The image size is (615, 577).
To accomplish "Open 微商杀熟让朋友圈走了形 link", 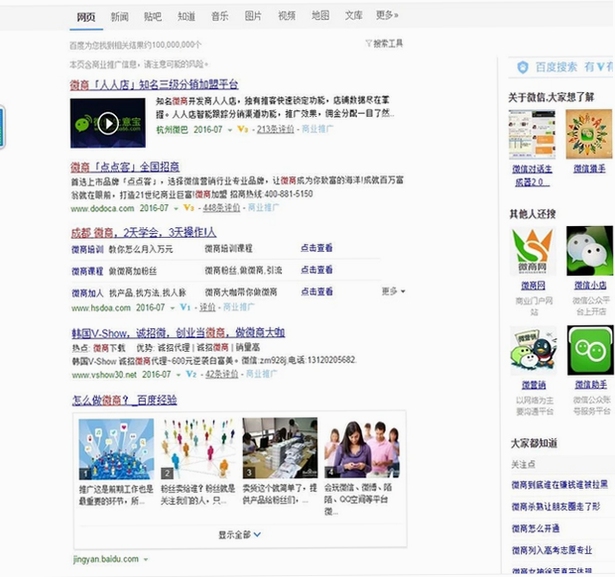I will point(556,507).
